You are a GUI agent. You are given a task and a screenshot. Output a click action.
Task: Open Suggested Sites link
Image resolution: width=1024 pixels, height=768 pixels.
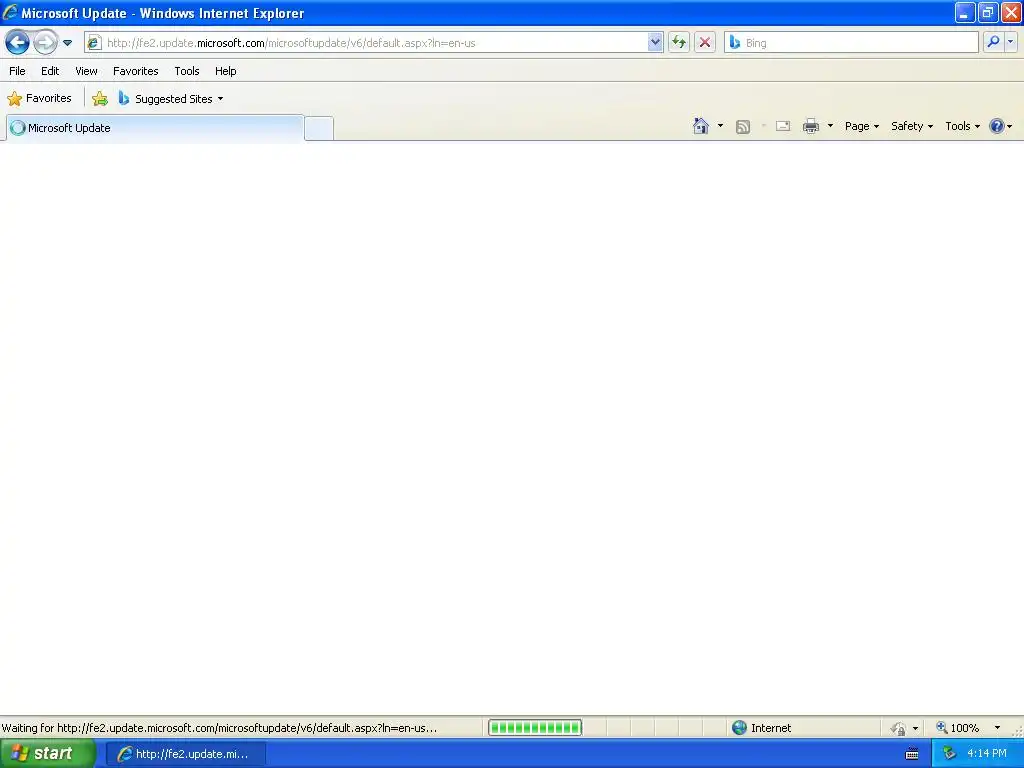(x=170, y=99)
